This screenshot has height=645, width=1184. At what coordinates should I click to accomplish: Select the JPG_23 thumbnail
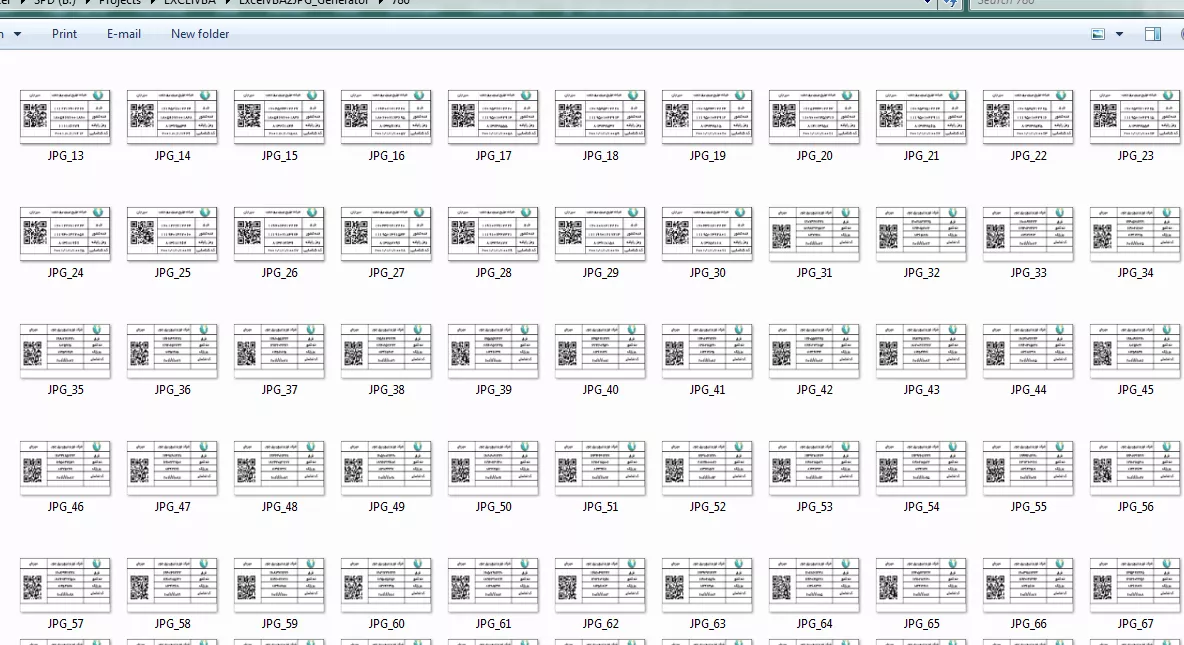pos(1136,116)
